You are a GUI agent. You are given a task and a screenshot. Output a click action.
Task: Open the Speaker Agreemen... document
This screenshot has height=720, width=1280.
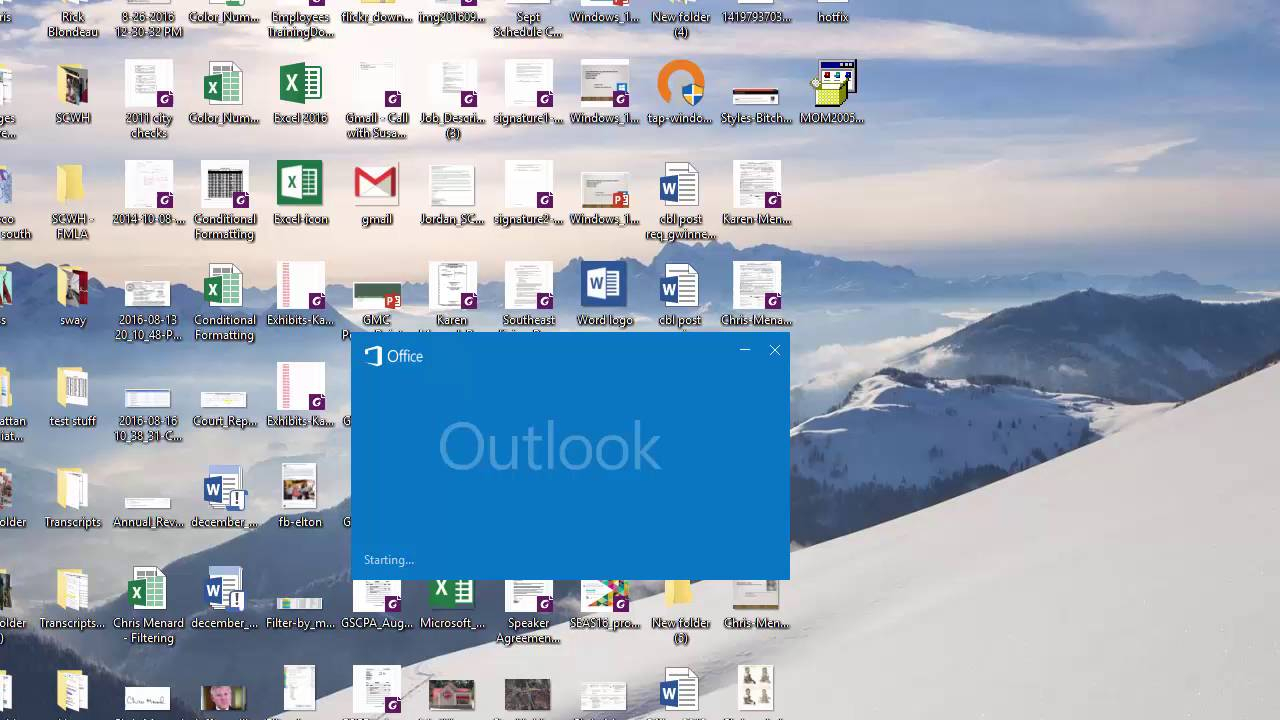pos(528,594)
